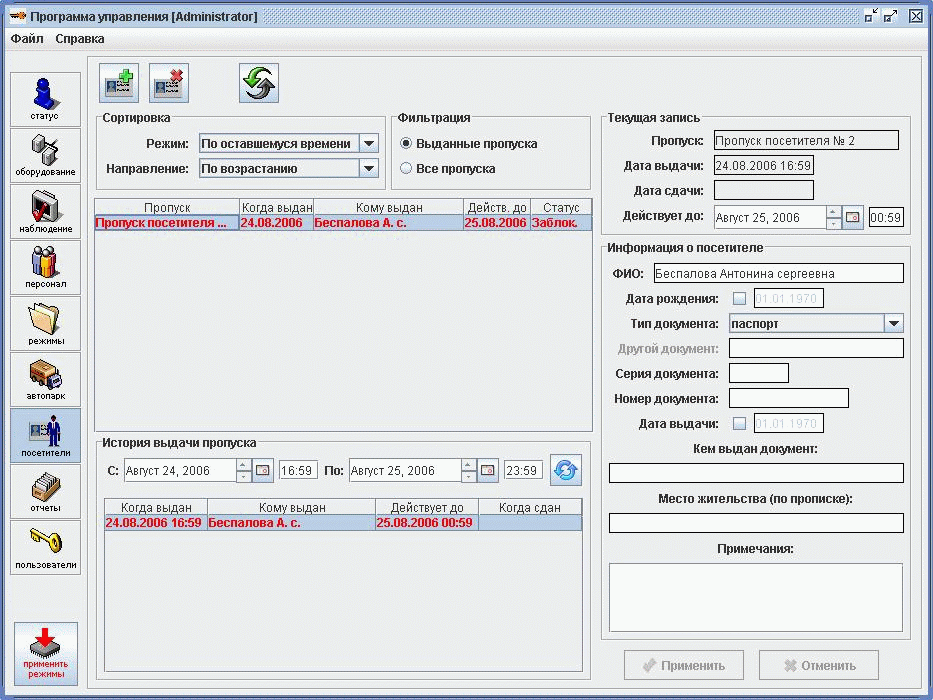The image size is (933, 700).
Task: Open the Файл menu
Action: [27, 39]
